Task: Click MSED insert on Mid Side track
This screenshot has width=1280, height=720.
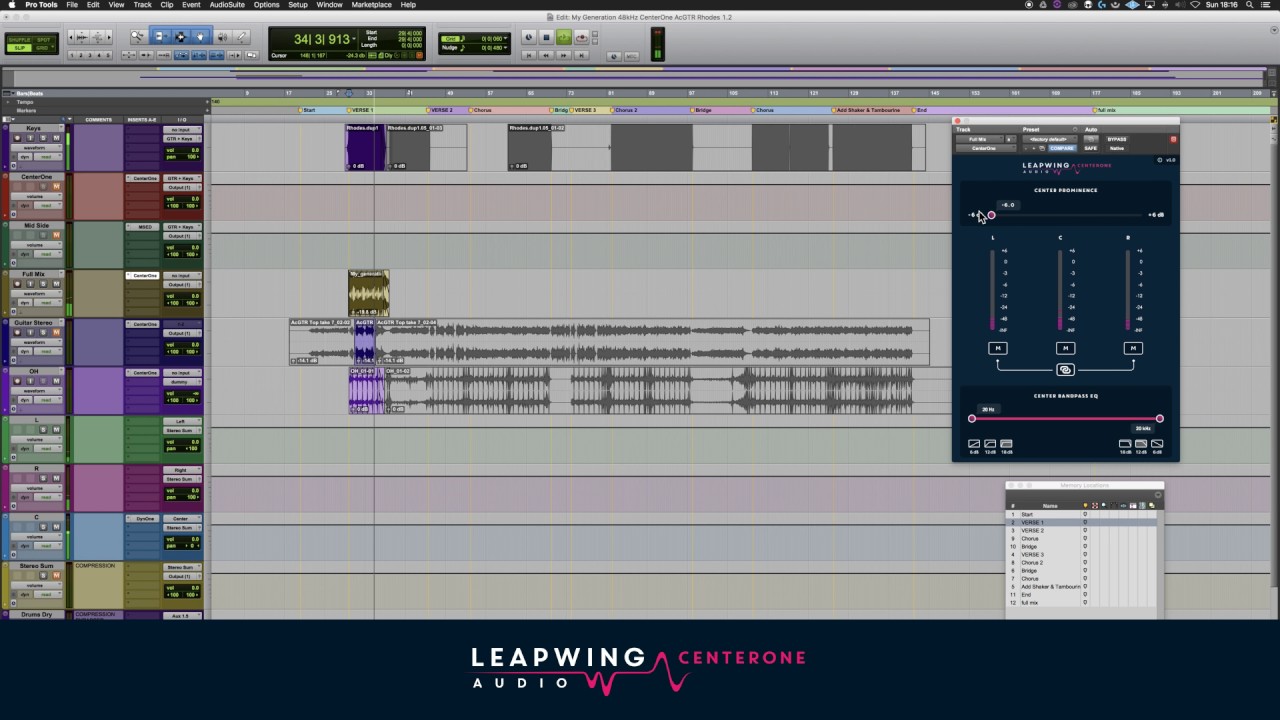Action: coord(145,227)
